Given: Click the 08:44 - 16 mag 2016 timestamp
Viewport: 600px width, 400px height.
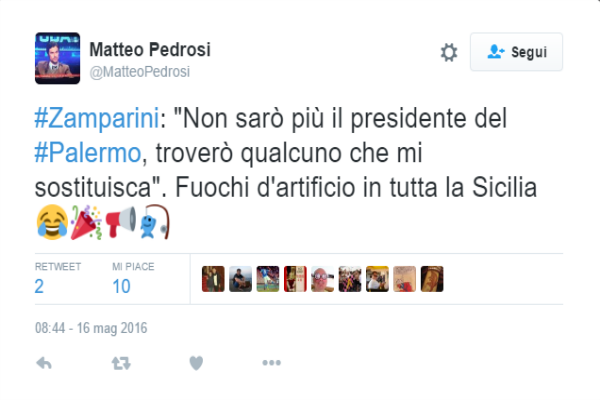Looking at the screenshot, I should (x=90, y=327).
